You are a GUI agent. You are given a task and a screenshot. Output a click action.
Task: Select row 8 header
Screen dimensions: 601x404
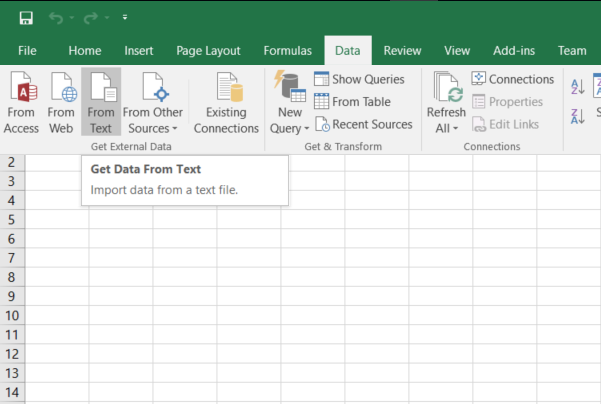12,277
